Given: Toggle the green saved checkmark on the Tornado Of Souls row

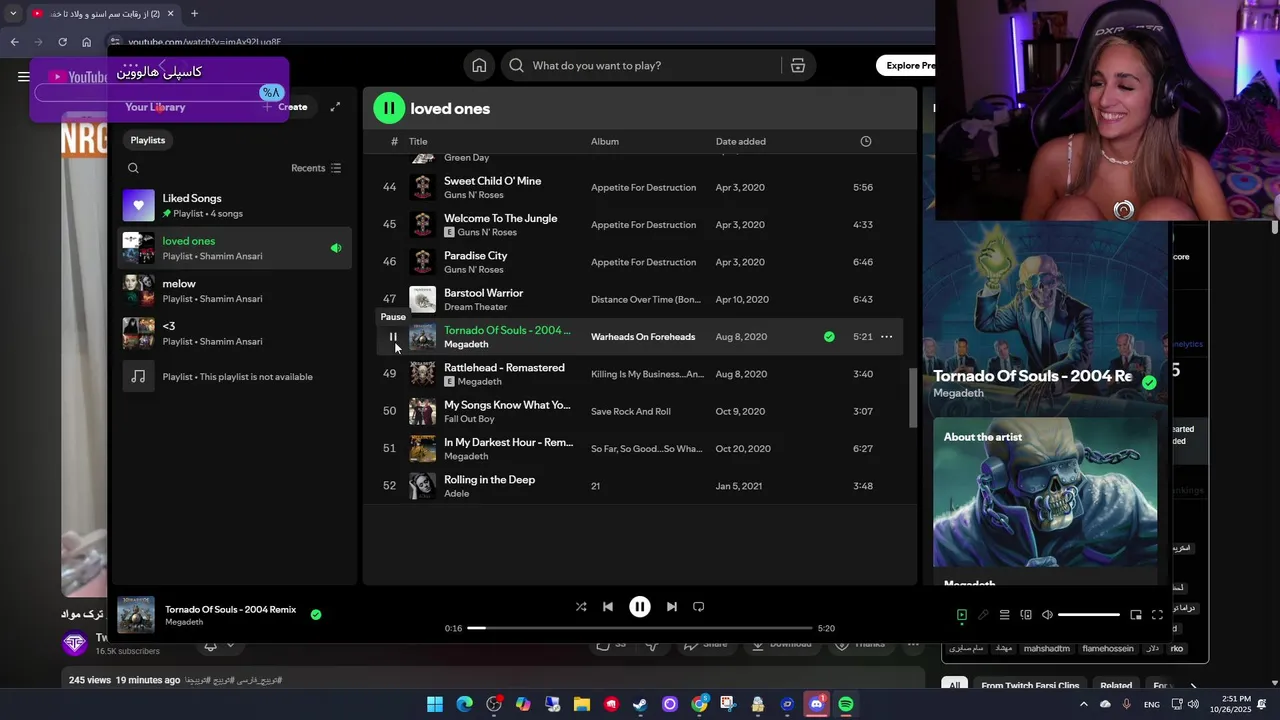Looking at the screenshot, I should pyautogui.click(x=829, y=337).
